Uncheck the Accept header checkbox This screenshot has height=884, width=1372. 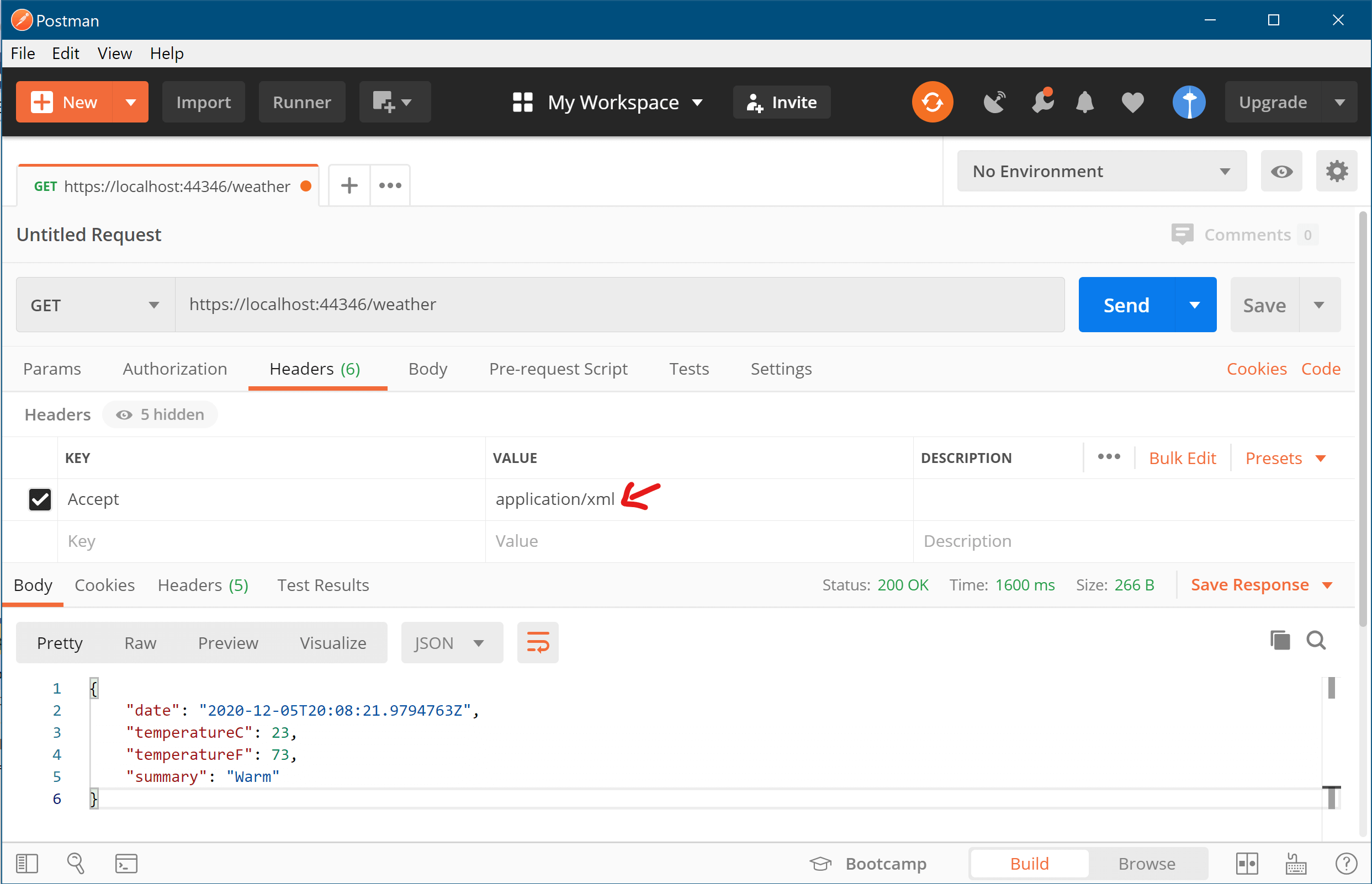tap(40, 499)
